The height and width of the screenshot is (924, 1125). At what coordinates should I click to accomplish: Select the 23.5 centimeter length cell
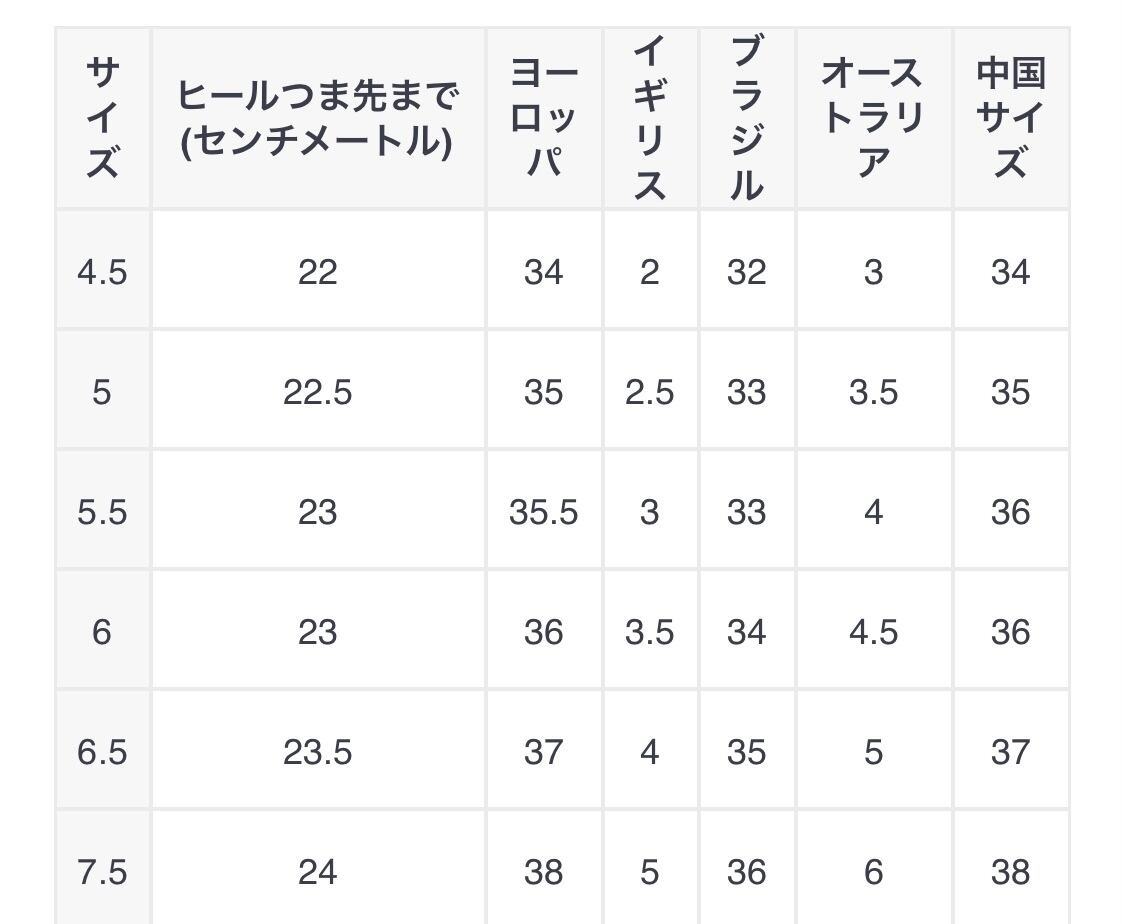click(318, 752)
